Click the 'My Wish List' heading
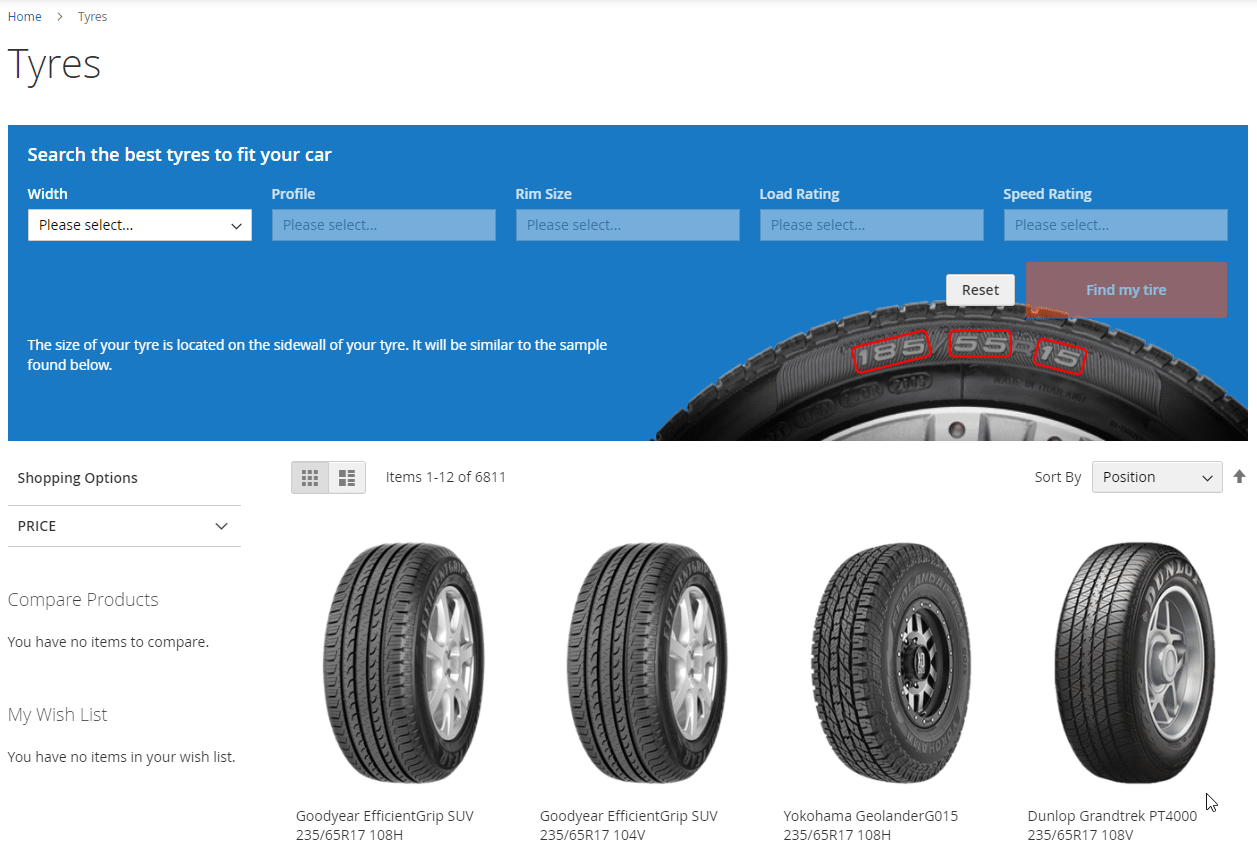 pos(57,715)
